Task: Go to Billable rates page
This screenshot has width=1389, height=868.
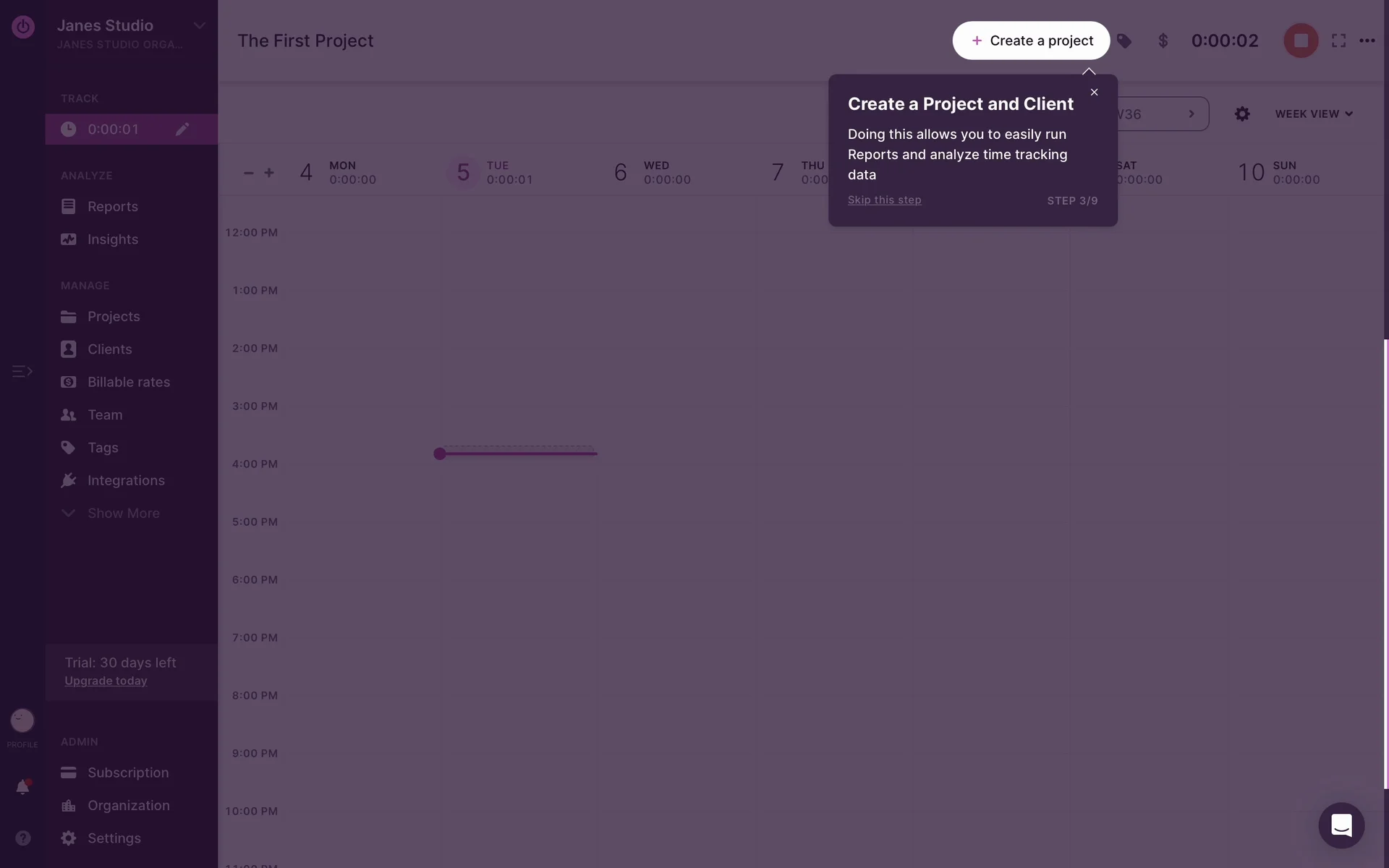Action: pyautogui.click(x=128, y=382)
